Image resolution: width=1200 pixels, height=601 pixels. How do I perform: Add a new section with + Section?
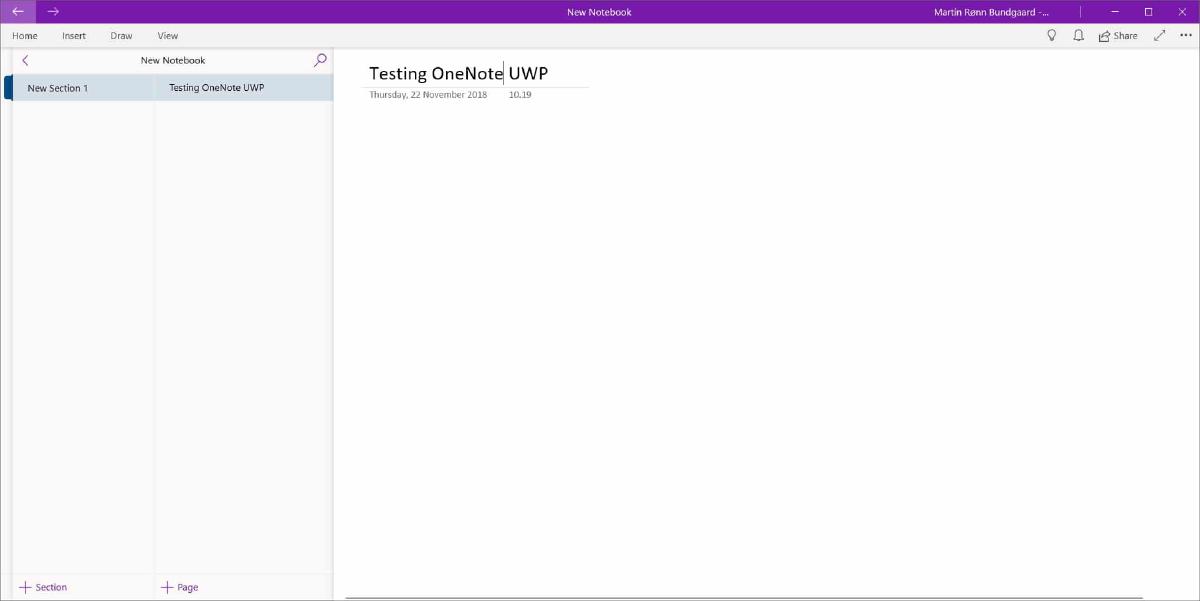click(x=45, y=587)
